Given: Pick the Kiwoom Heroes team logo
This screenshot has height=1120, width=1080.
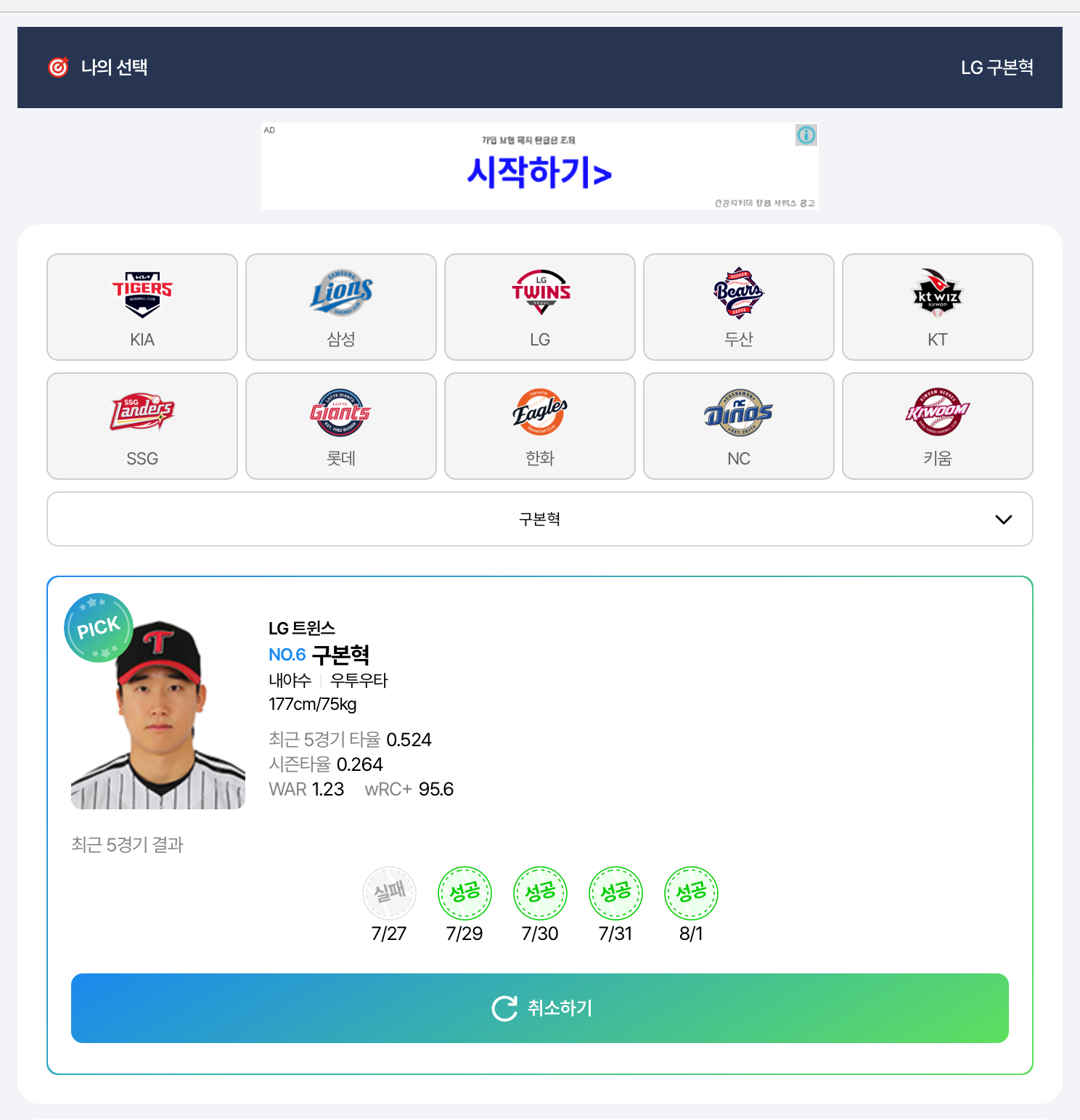Looking at the screenshot, I should tap(937, 412).
